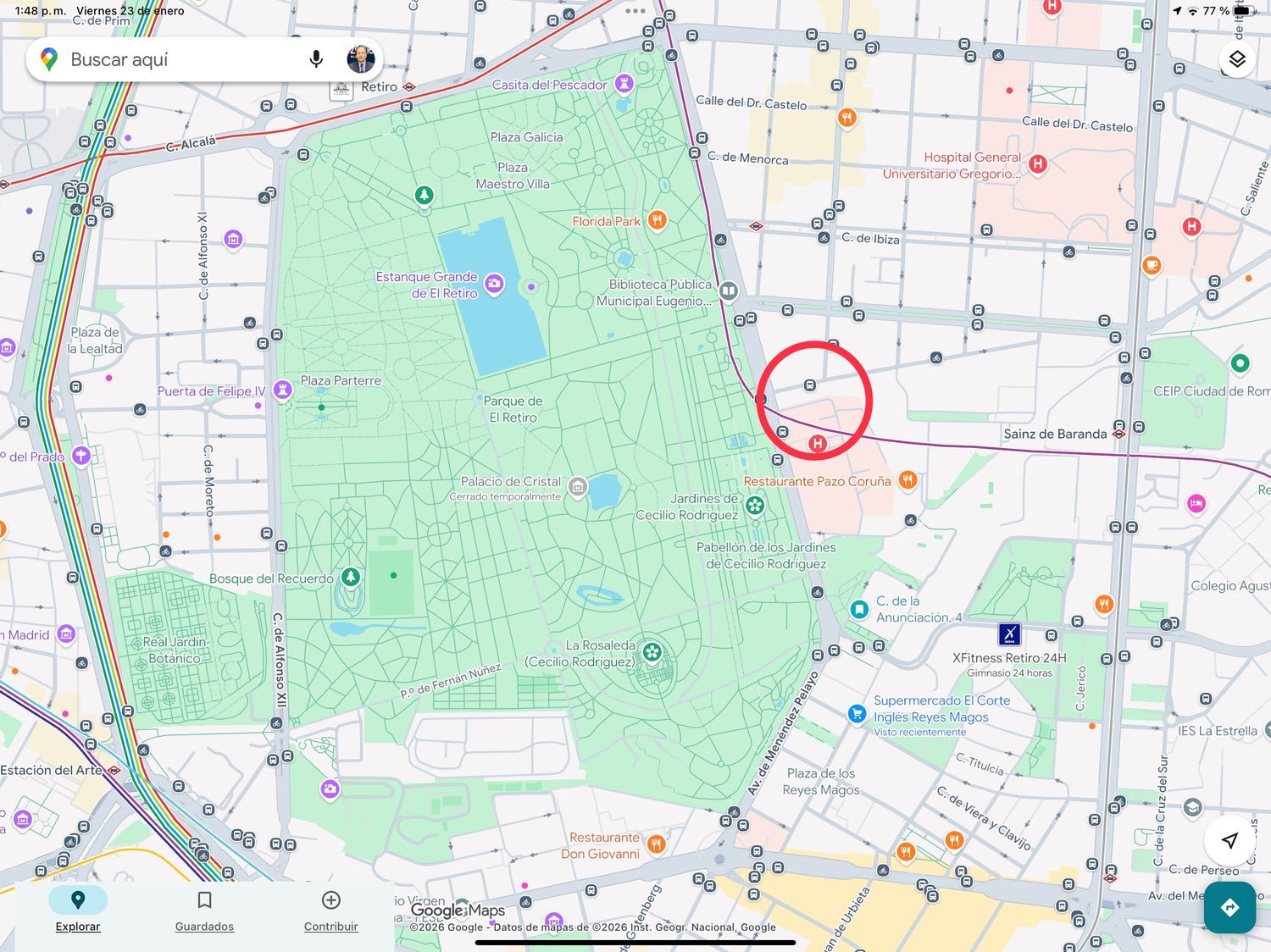
Task: Tap the XFitness Retiro 24H gym icon
Action: (x=1009, y=634)
